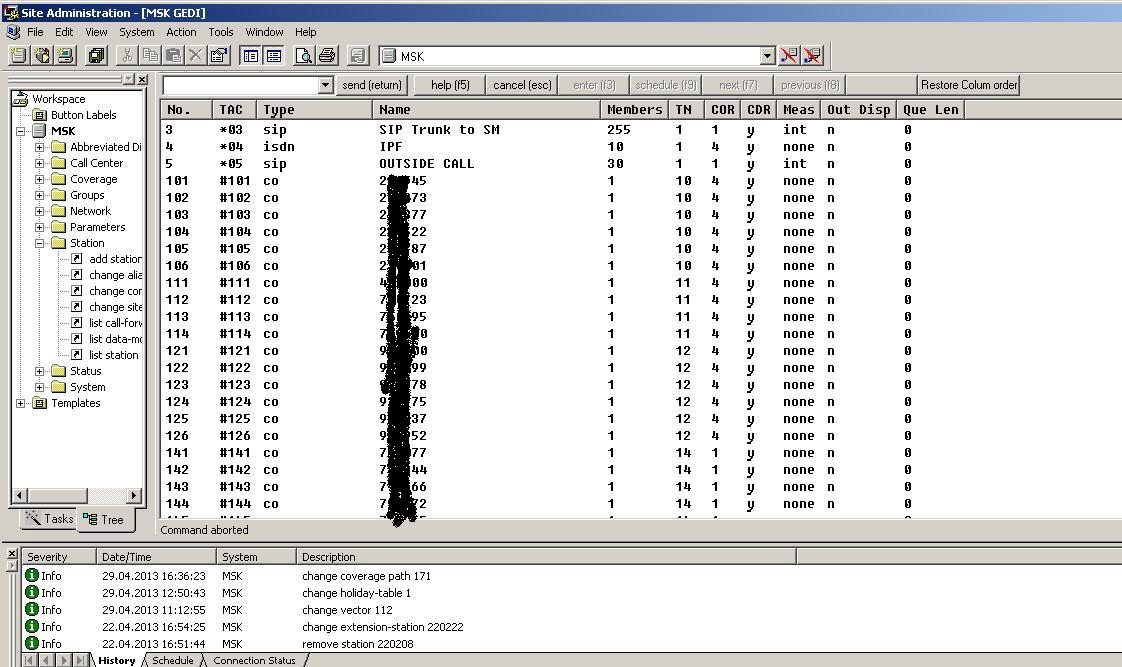Click left arrow of tree panel scrollbar
Image resolution: width=1122 pixels, height=667 pixels.
pyautogui.click(x=19, y=495)
